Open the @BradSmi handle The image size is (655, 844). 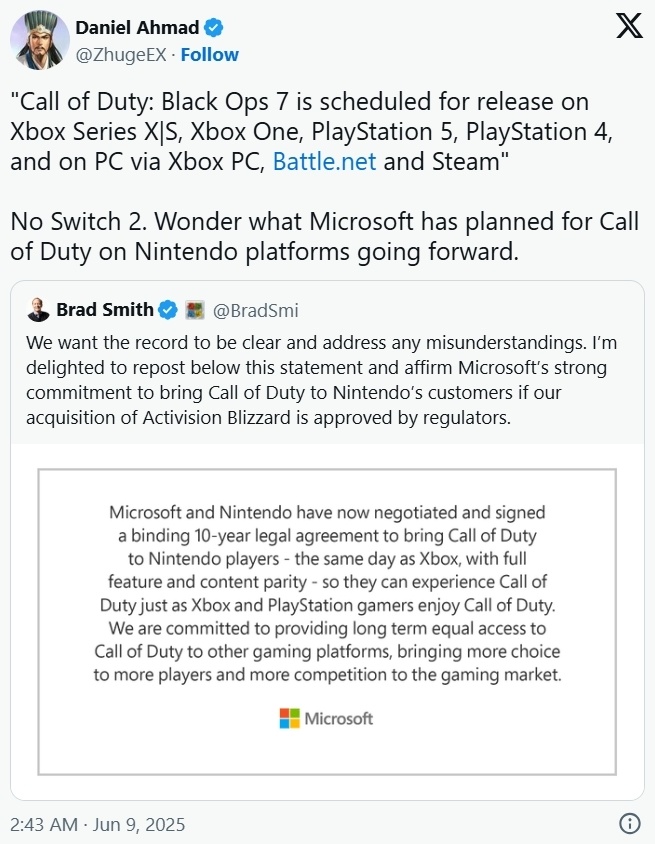[256, 311]
